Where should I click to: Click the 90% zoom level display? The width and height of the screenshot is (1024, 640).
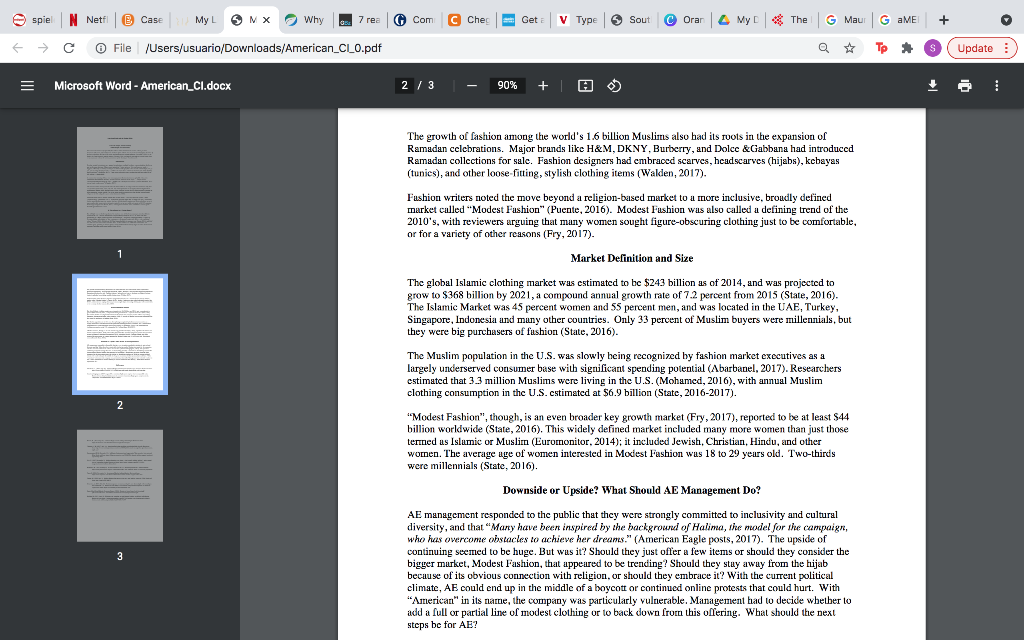coord(505,85)
